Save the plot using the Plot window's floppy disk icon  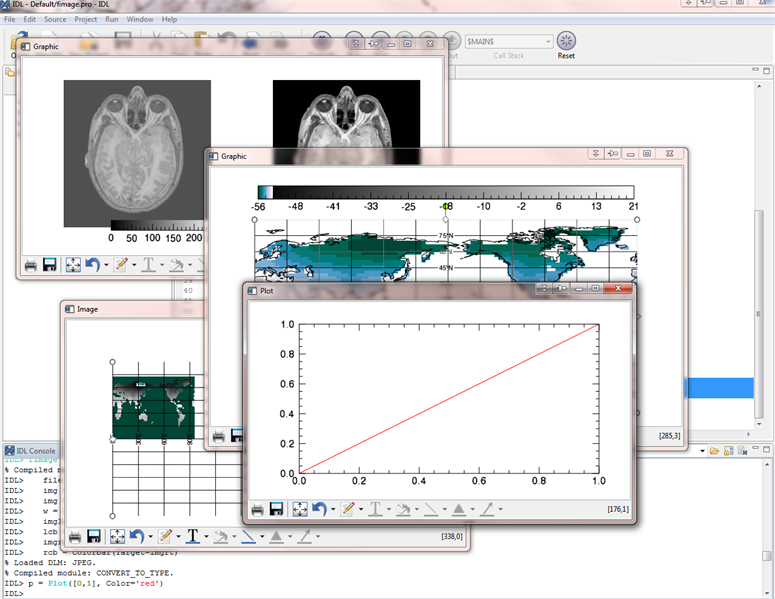(277, 509)
